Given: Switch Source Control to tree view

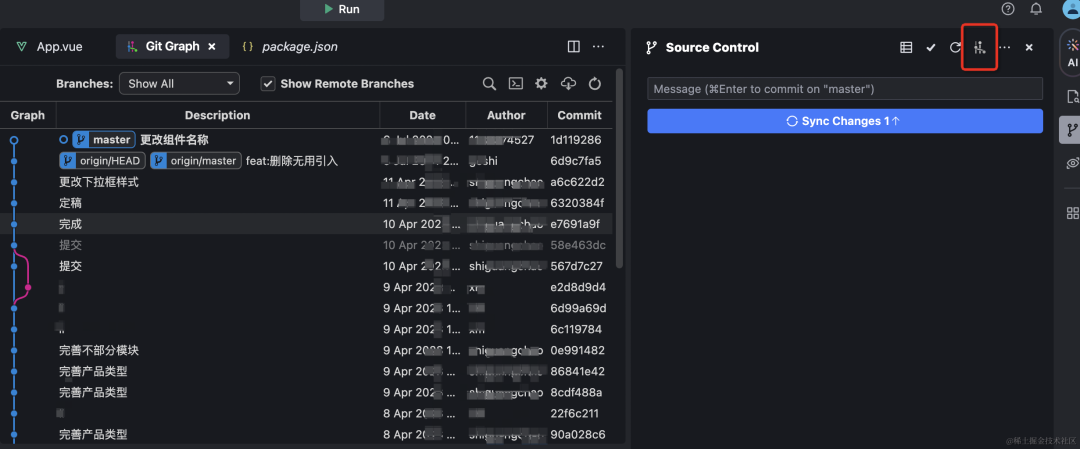Looking at the screenshot, I should coord(906,47).
